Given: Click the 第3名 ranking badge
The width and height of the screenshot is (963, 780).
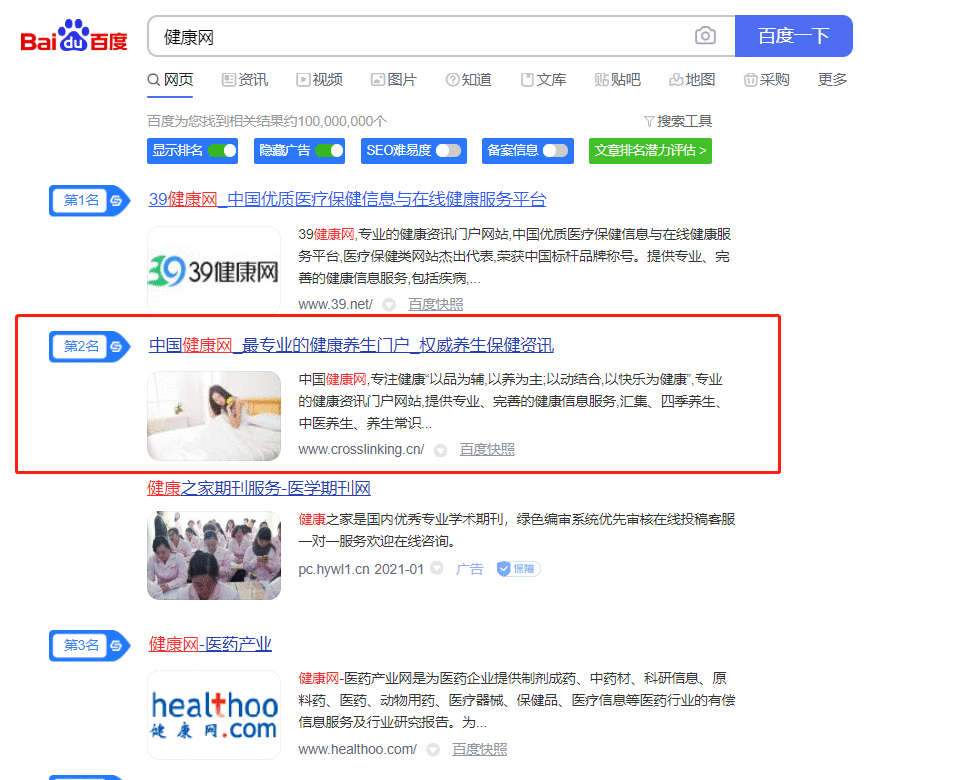Looking at the screenshot, I should pyautogui.click(x=90, y=645).
